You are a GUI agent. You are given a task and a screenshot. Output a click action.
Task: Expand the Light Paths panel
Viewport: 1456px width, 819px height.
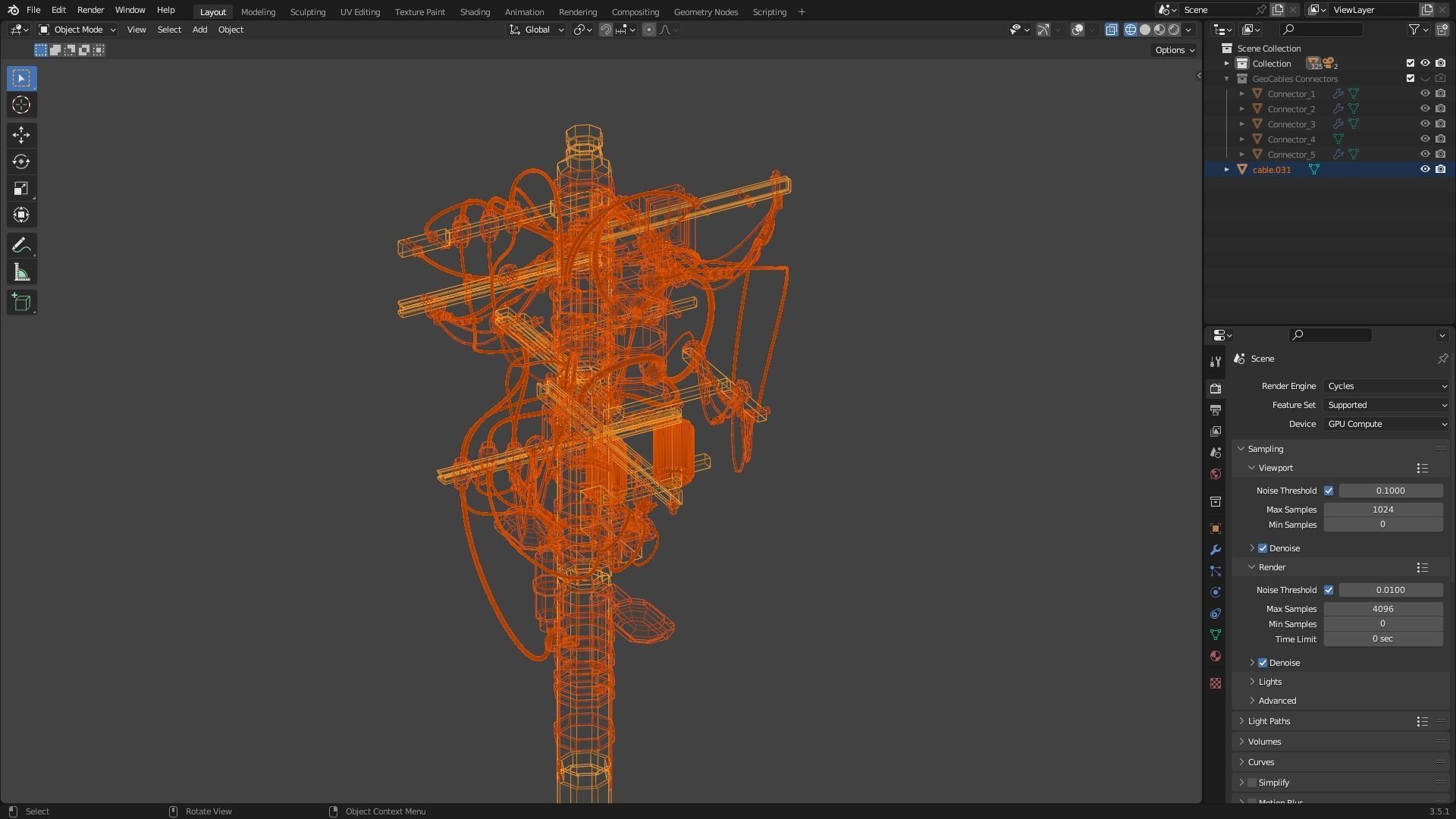click(x=1269, y=721)
